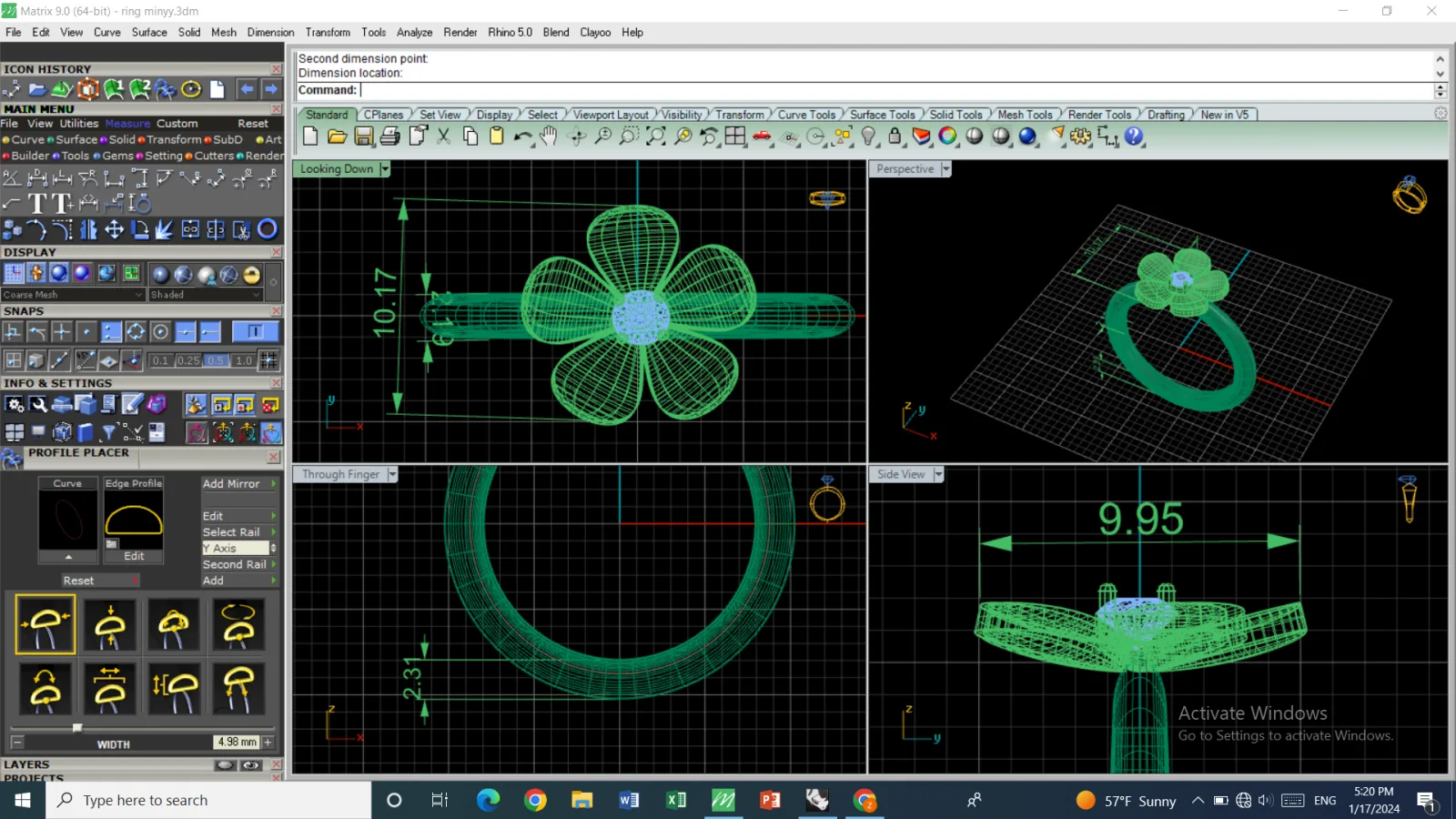Click the Print icon in Standard toolbar
1456x819 pixels.
[x=390, y=136]
